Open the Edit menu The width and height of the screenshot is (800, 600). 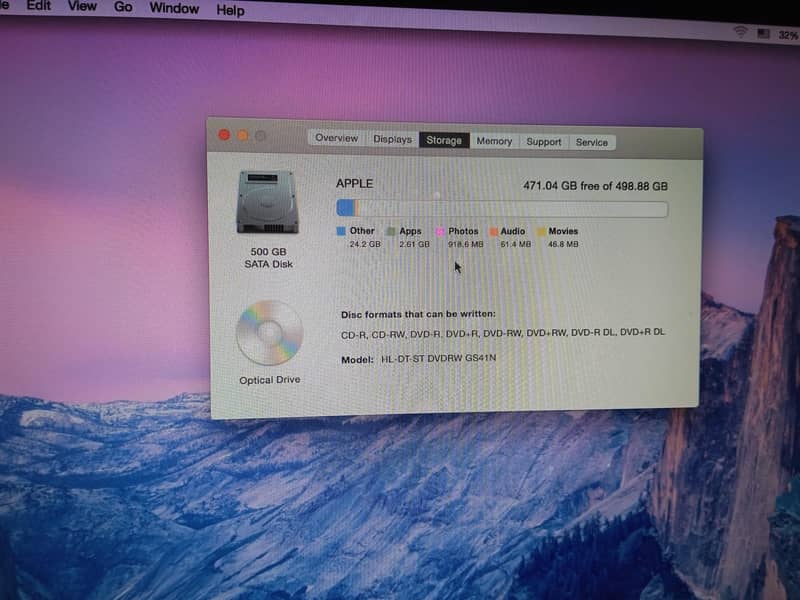point(39,6)
